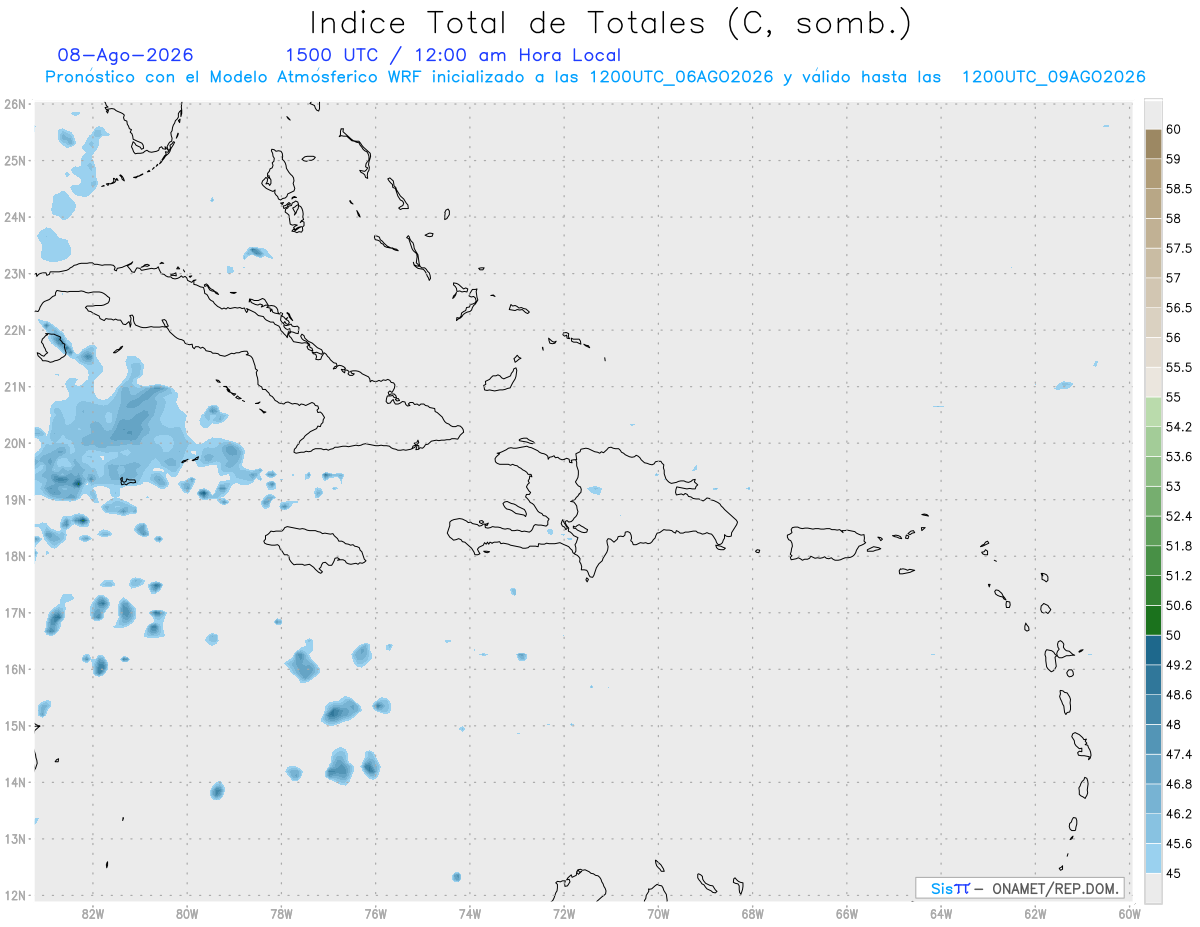Click the '66W' longitude axis label
This screenshot has width=1200, height=927.
click(x=847, y=913)
